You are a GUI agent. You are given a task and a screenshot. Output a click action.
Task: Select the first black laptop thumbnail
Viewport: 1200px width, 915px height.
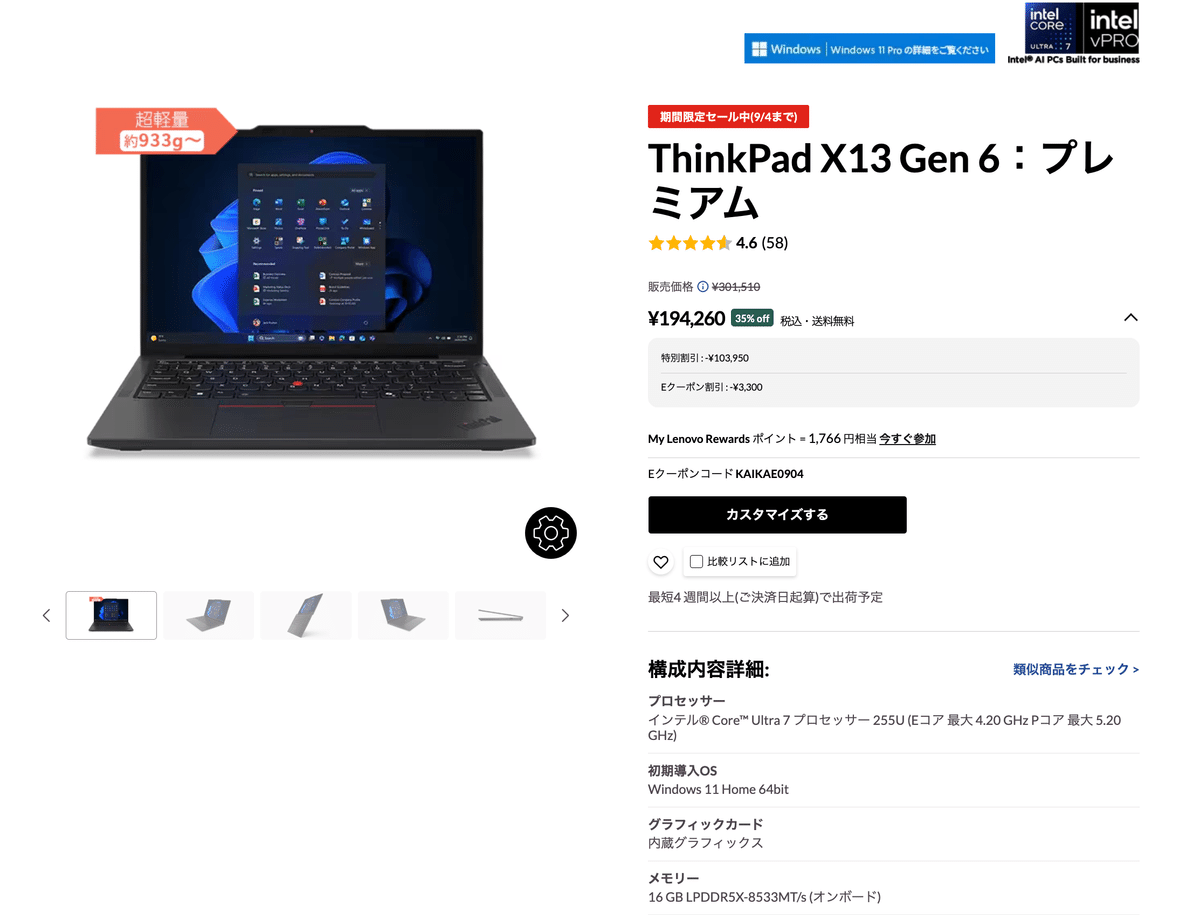coord(111,615)
